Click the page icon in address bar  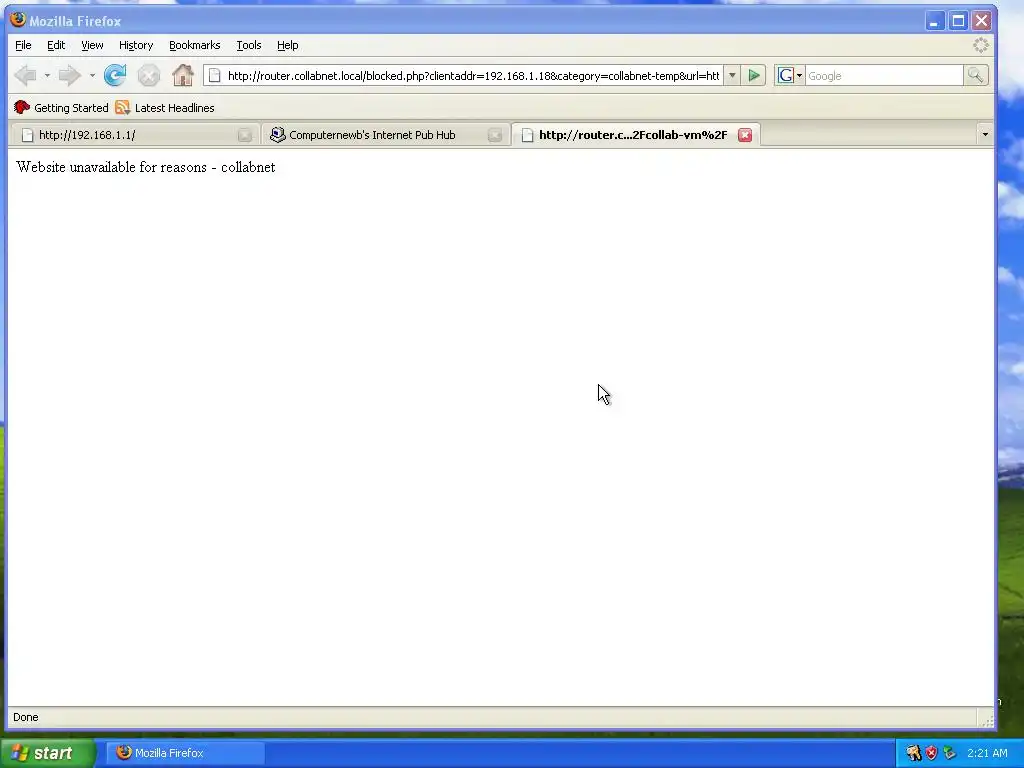214,76
